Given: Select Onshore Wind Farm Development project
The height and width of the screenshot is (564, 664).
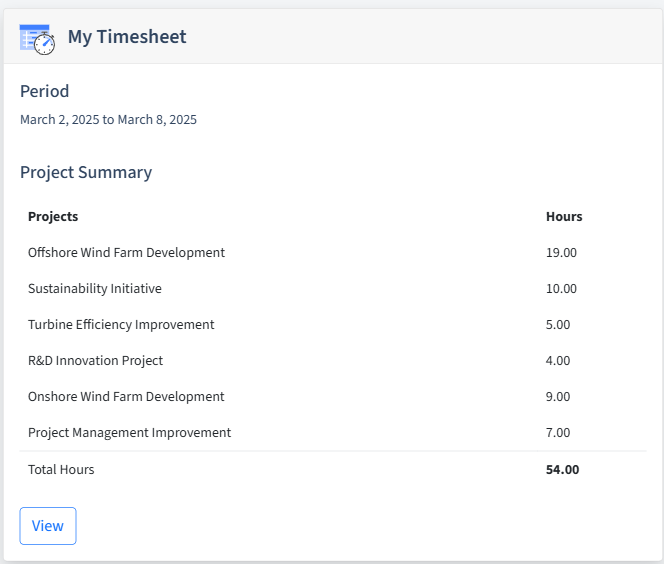Looking at the screenshot, I should [x=126, y=396].
